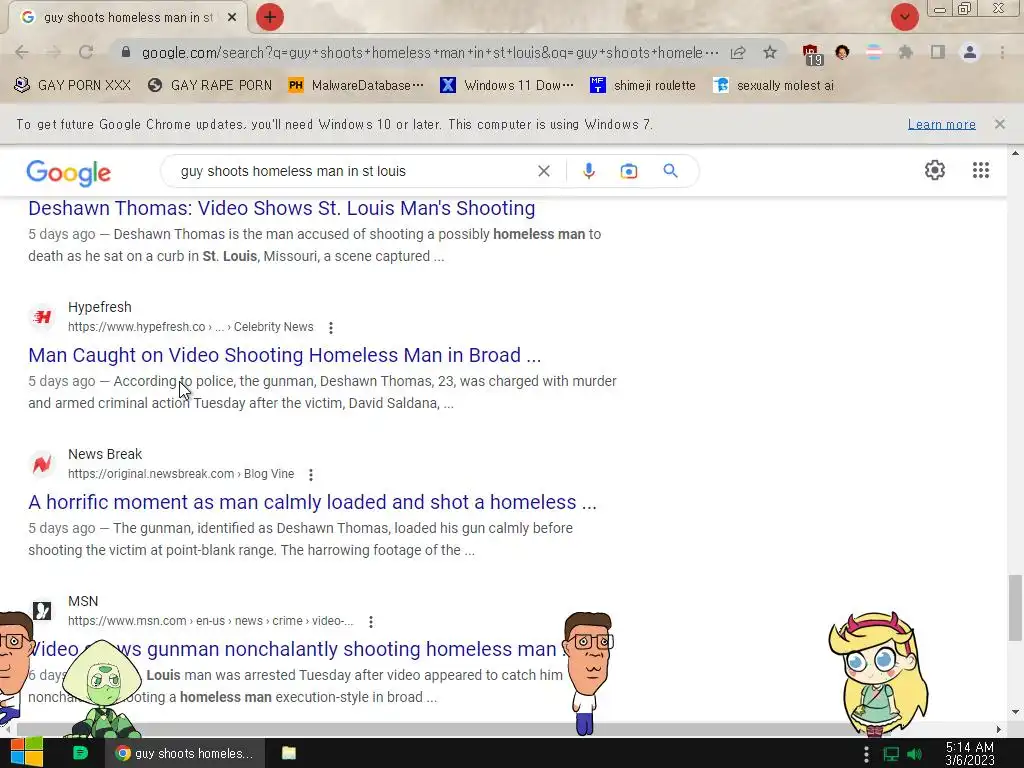Viewport: 1024px width, 768px height.
Task: Click into the Google search input field
Action: click(353, 171)
